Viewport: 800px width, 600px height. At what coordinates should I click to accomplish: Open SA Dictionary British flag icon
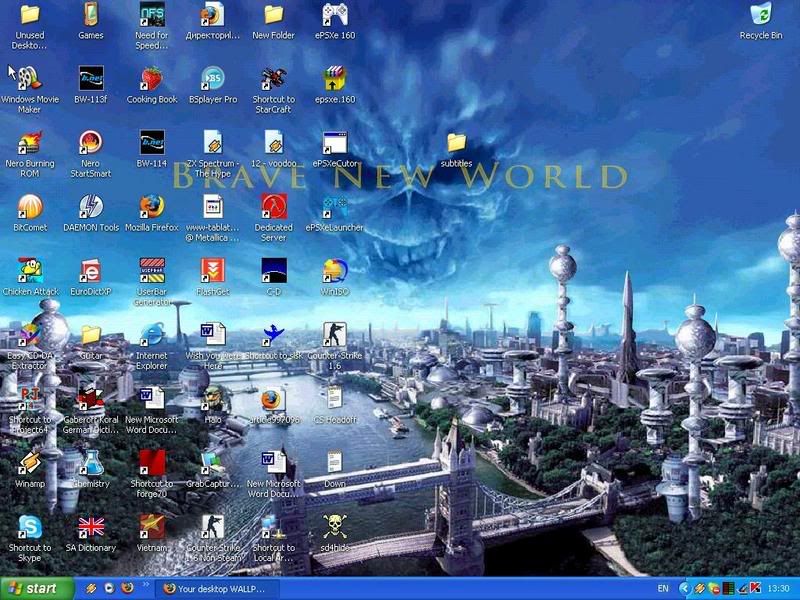[91, 527]
